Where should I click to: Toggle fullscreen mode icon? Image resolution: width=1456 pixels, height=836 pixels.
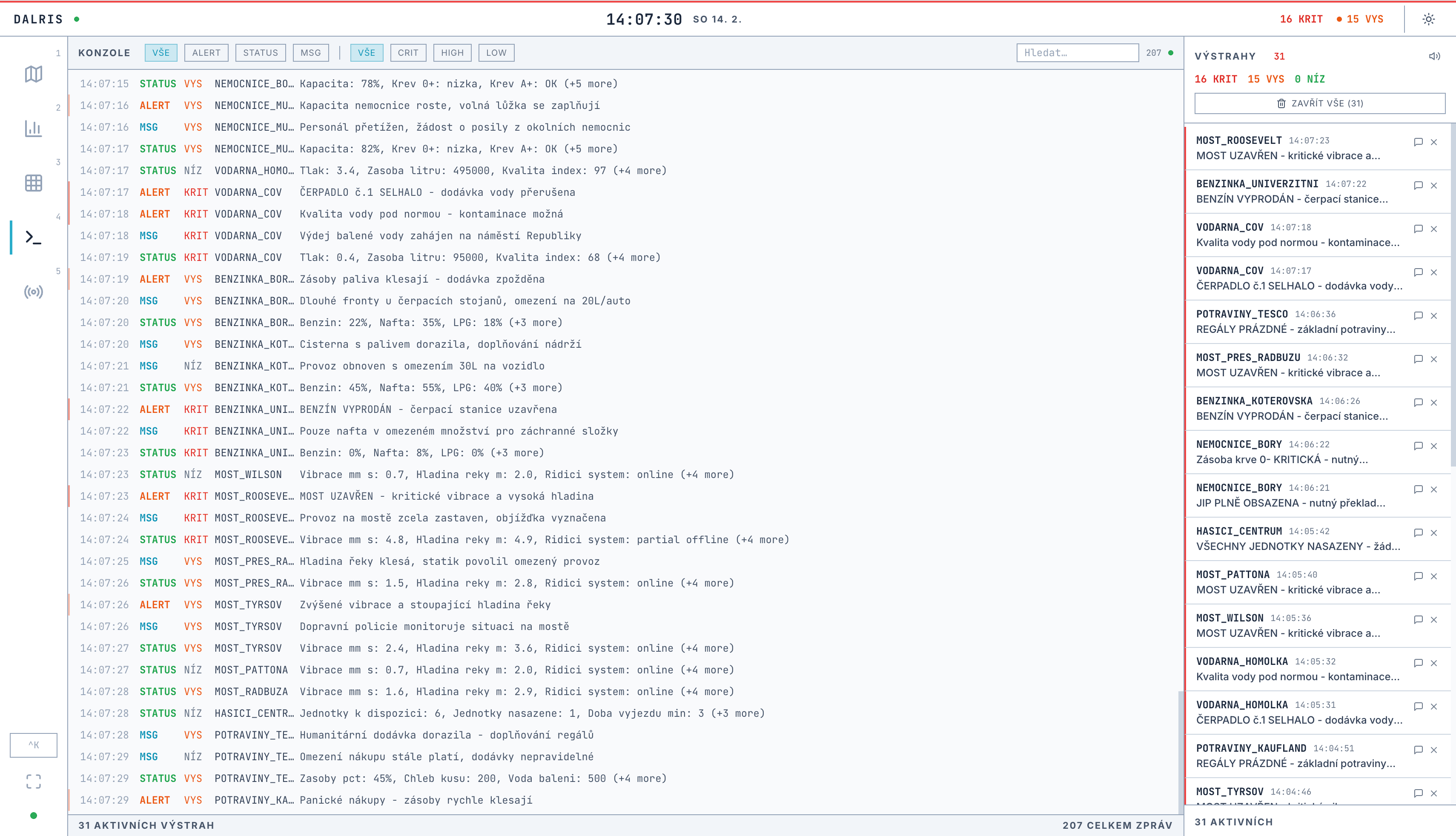click(x=33, y=782)
